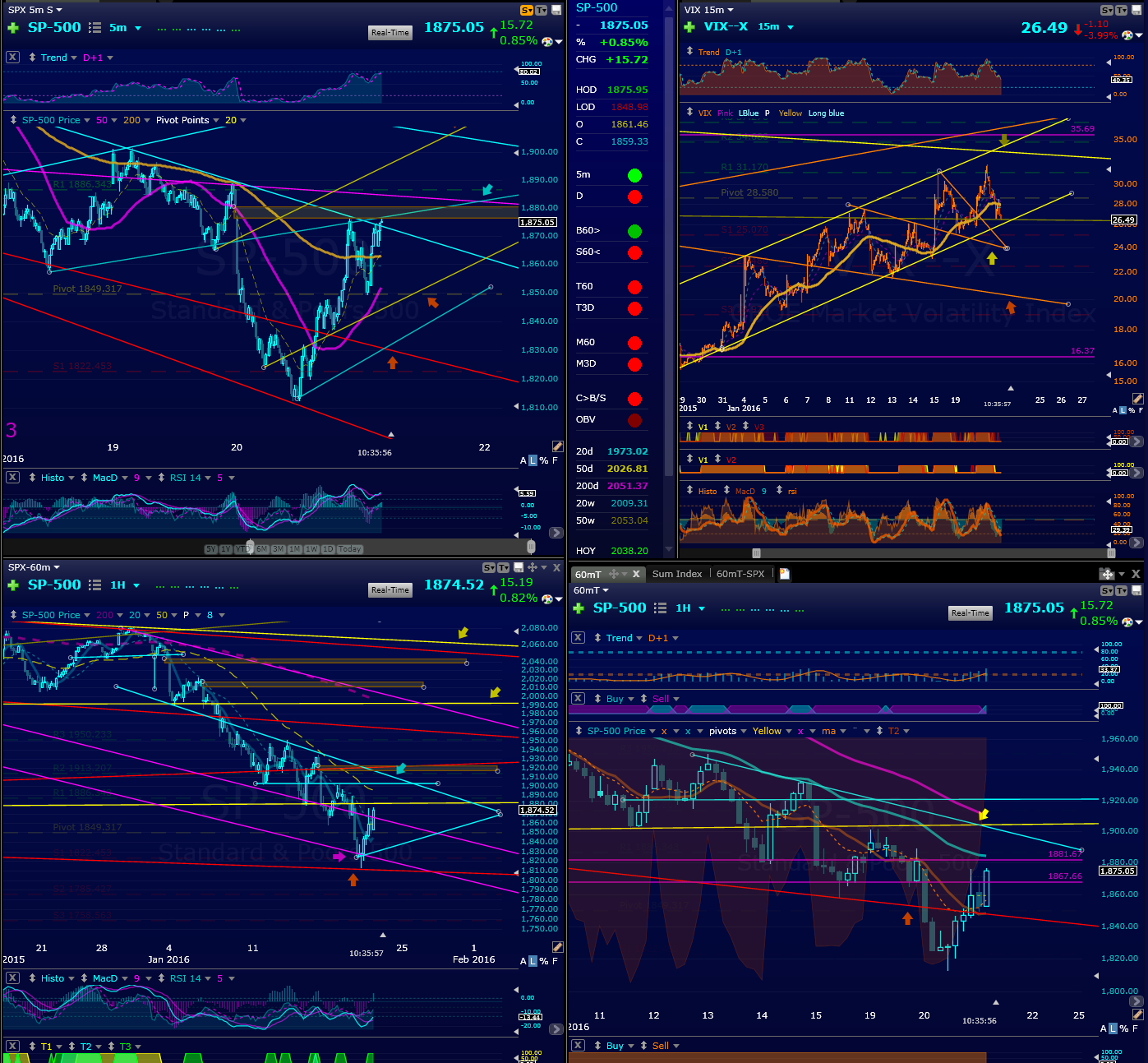Viewport: 1148px width, 1063px height.
Task: Toggle L log scale in SPX 5m chart
Action: point(533,460)
